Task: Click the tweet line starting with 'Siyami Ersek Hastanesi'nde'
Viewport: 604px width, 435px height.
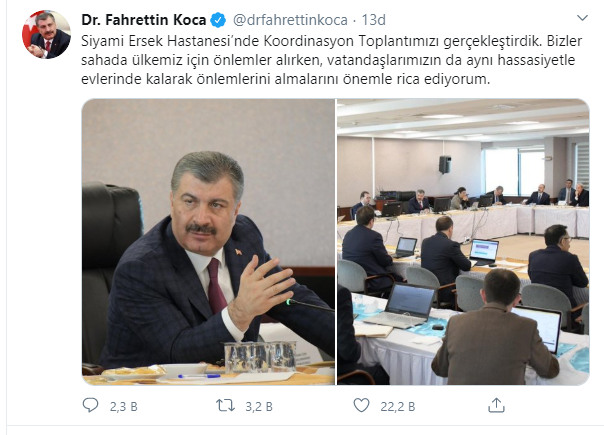Action: point(332,41)
